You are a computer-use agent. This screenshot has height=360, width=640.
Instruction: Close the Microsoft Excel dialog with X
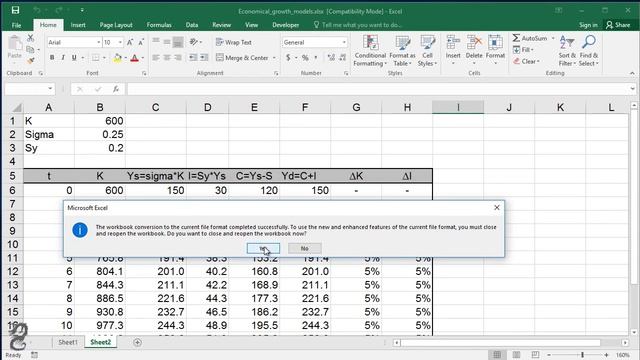tap(497, 207)
